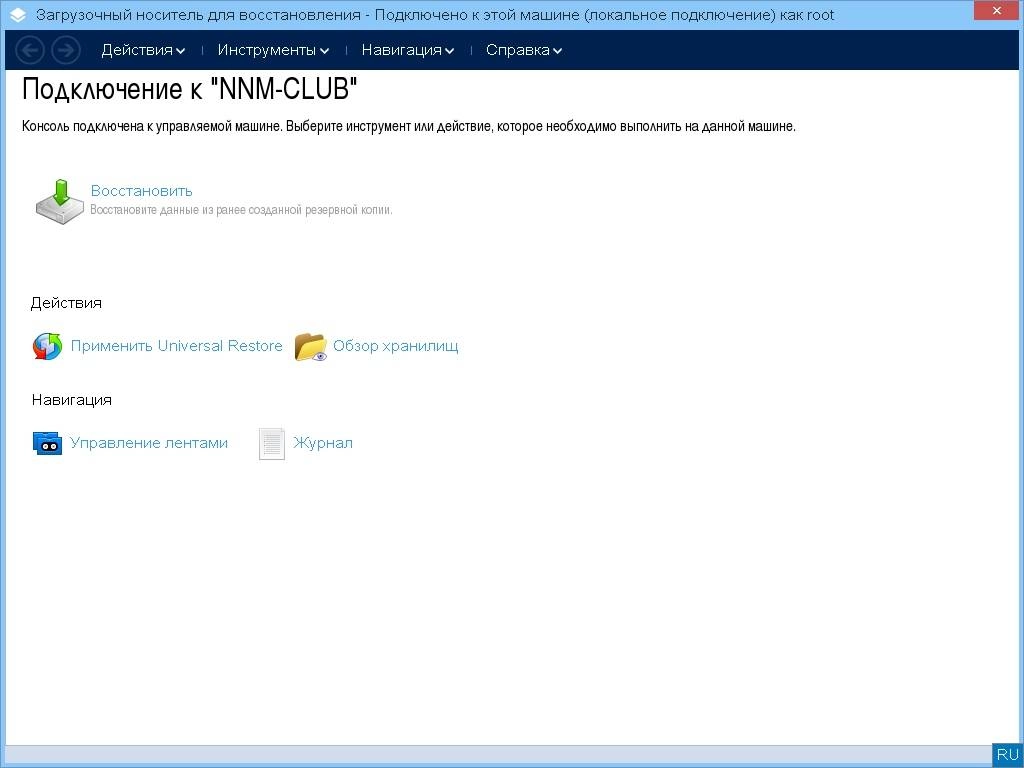The image size is (1024, 768).
Task: Click the RU language indicator
Action: [x=1008, y=755]
